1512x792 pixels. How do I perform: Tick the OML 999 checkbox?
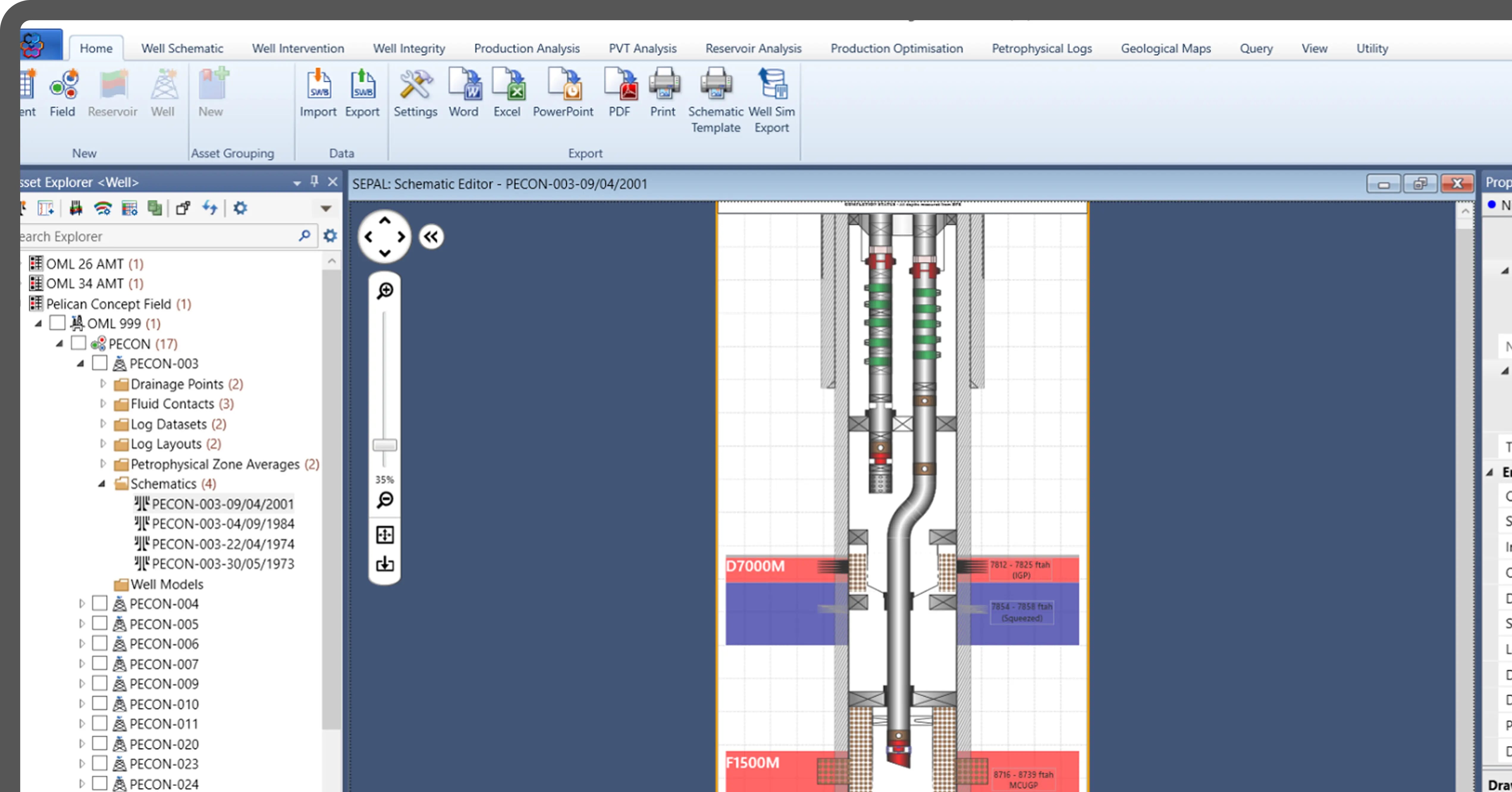(x=57, y=323)
